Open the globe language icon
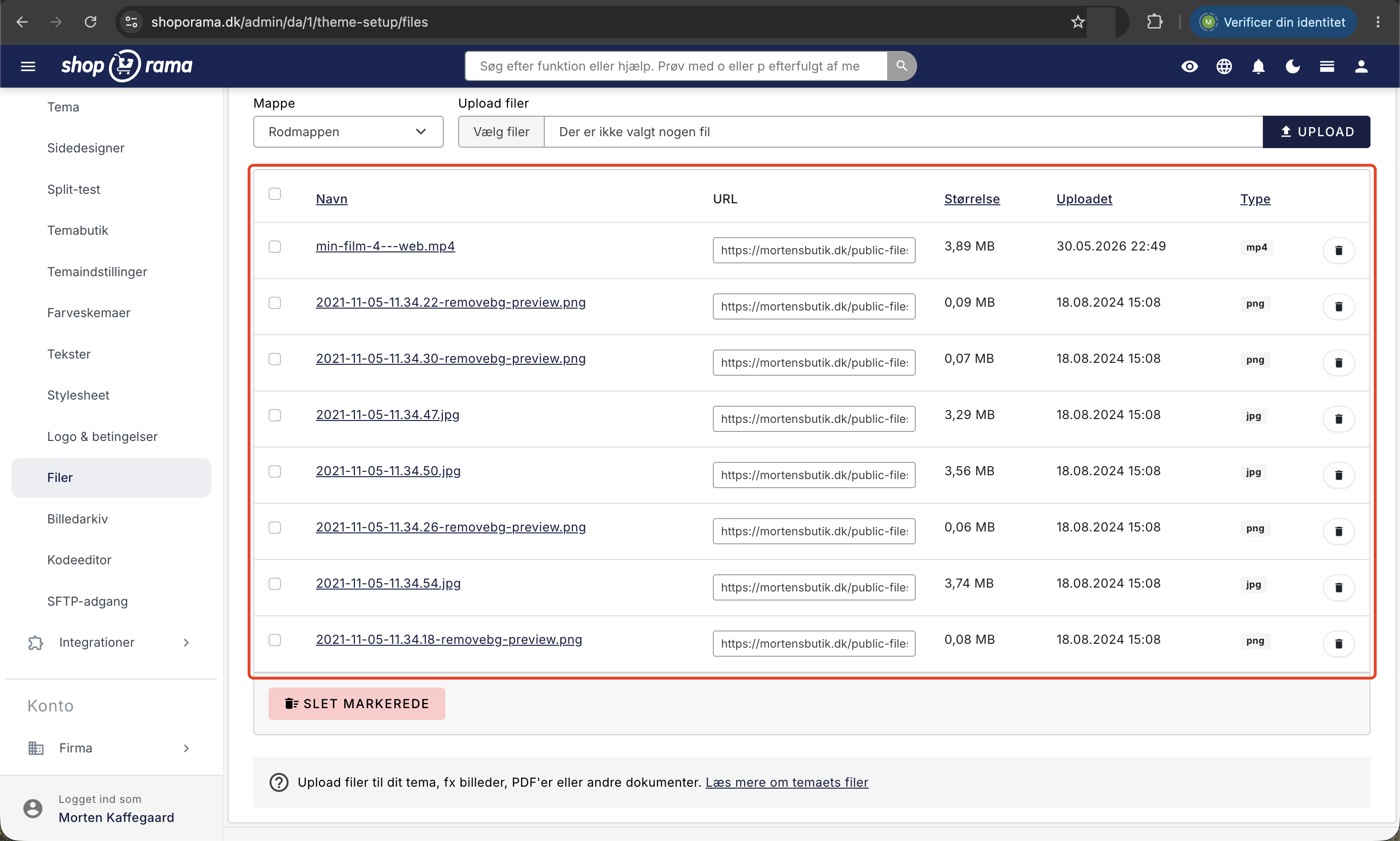 pos(1224,66)
